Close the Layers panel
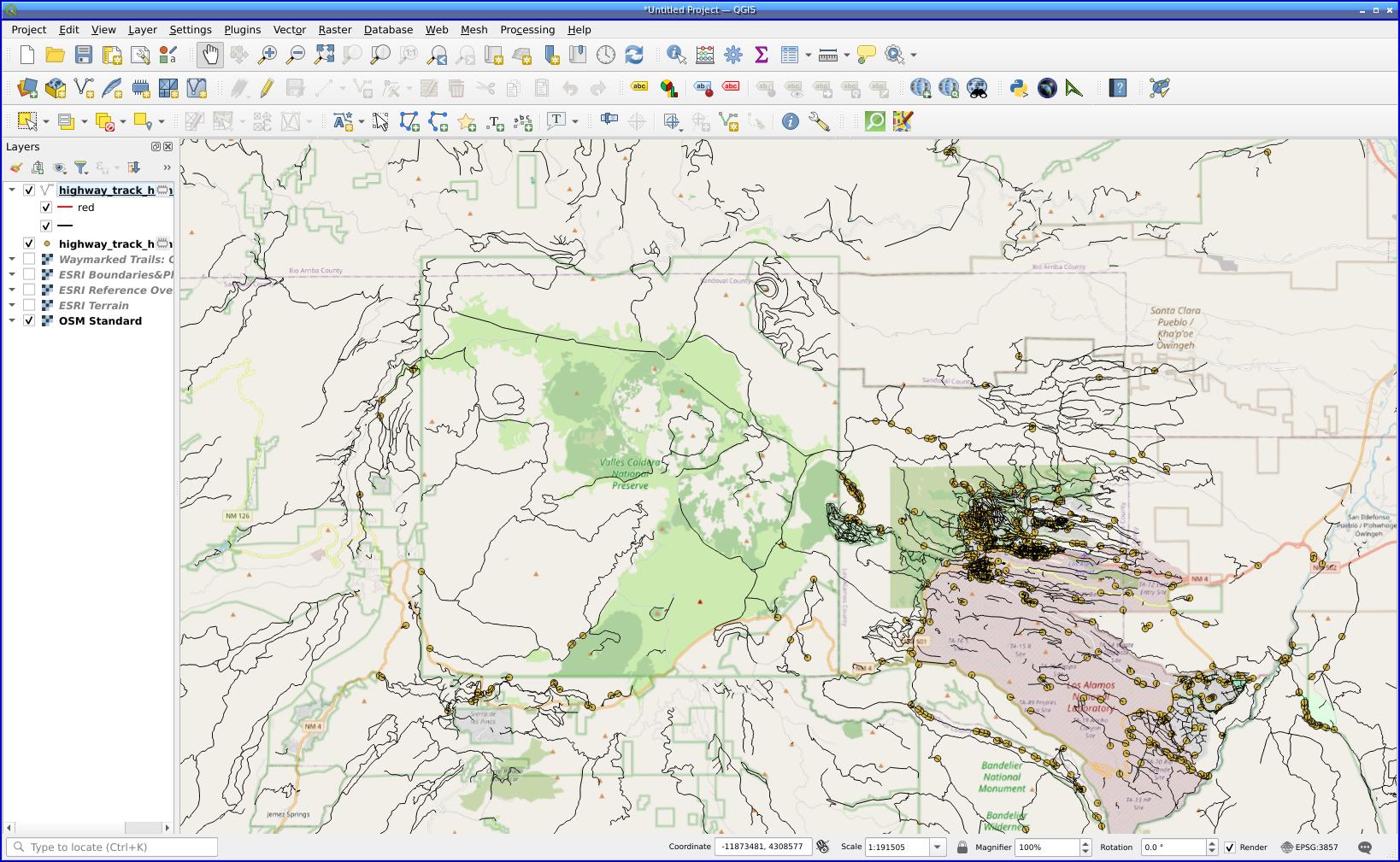This screenshot has width=1400, height=862. pos(168,147)
